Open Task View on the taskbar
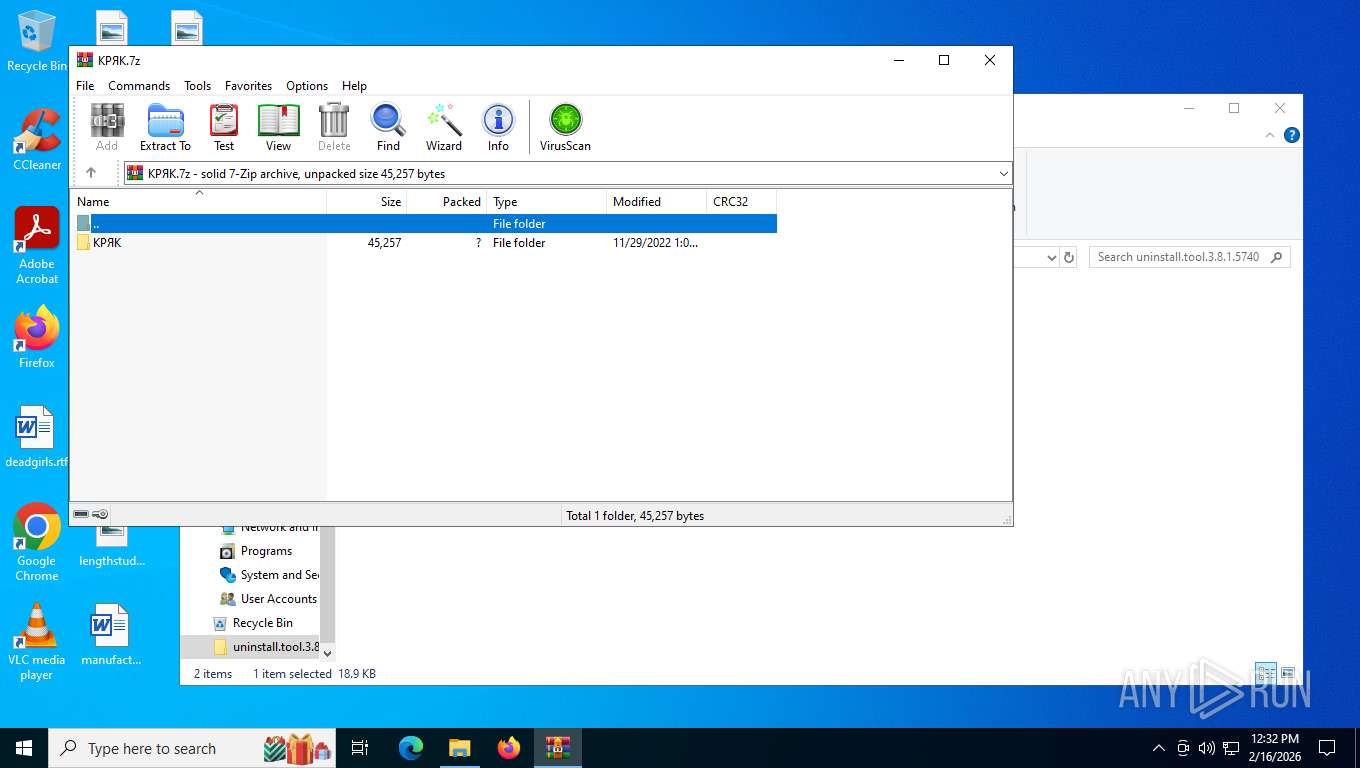This screenshot has height=768, width=1360. point(360,748)
